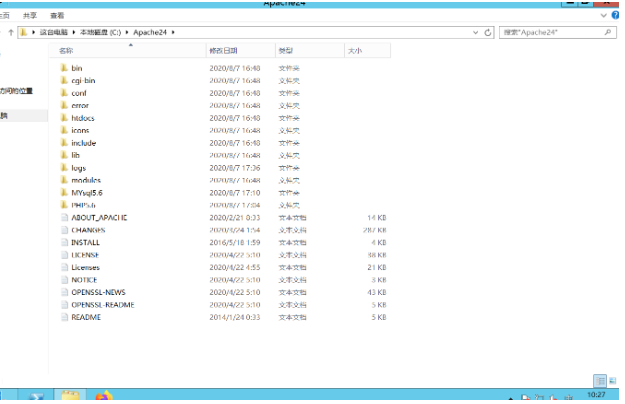
Task: Open address bar history dropdown
Action: click(475, 32)
